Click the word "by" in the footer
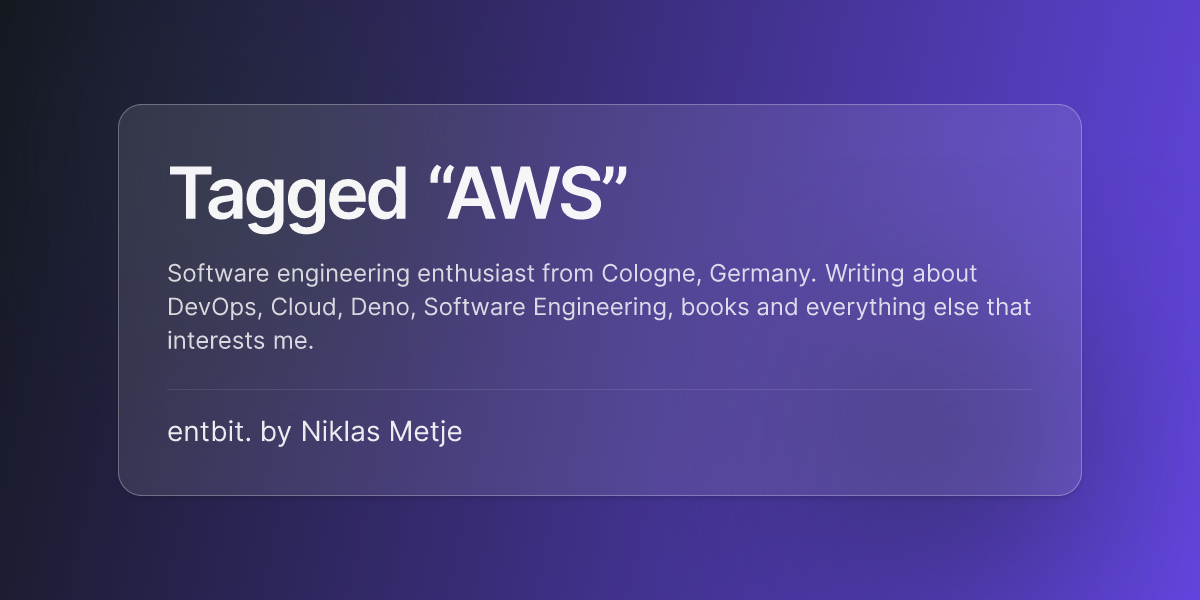This screenshot has height=600, width=1200. coord(275,434)
